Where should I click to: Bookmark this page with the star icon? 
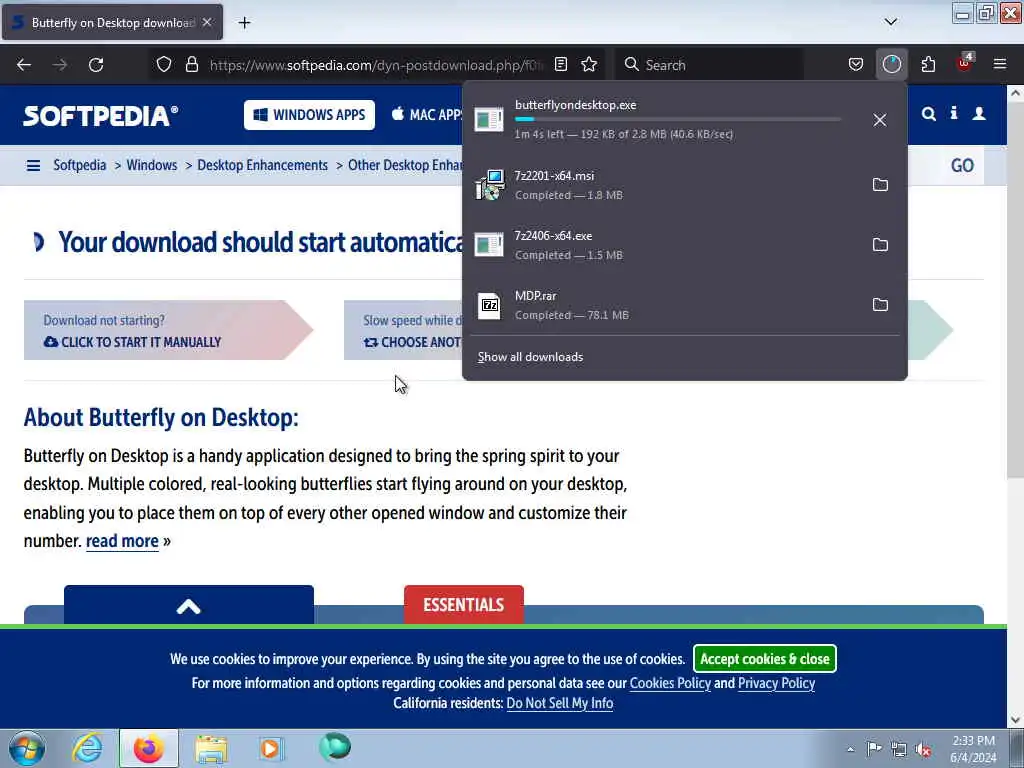[589, 65]
